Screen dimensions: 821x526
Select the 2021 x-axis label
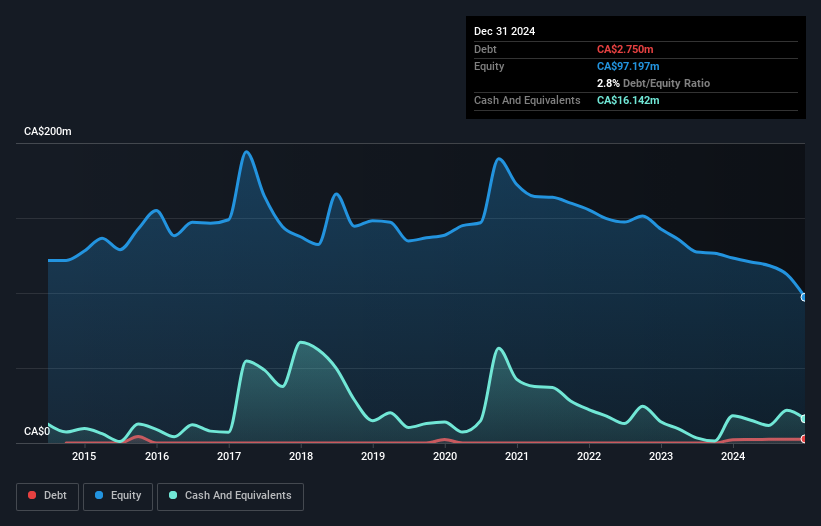coord(517,456)
